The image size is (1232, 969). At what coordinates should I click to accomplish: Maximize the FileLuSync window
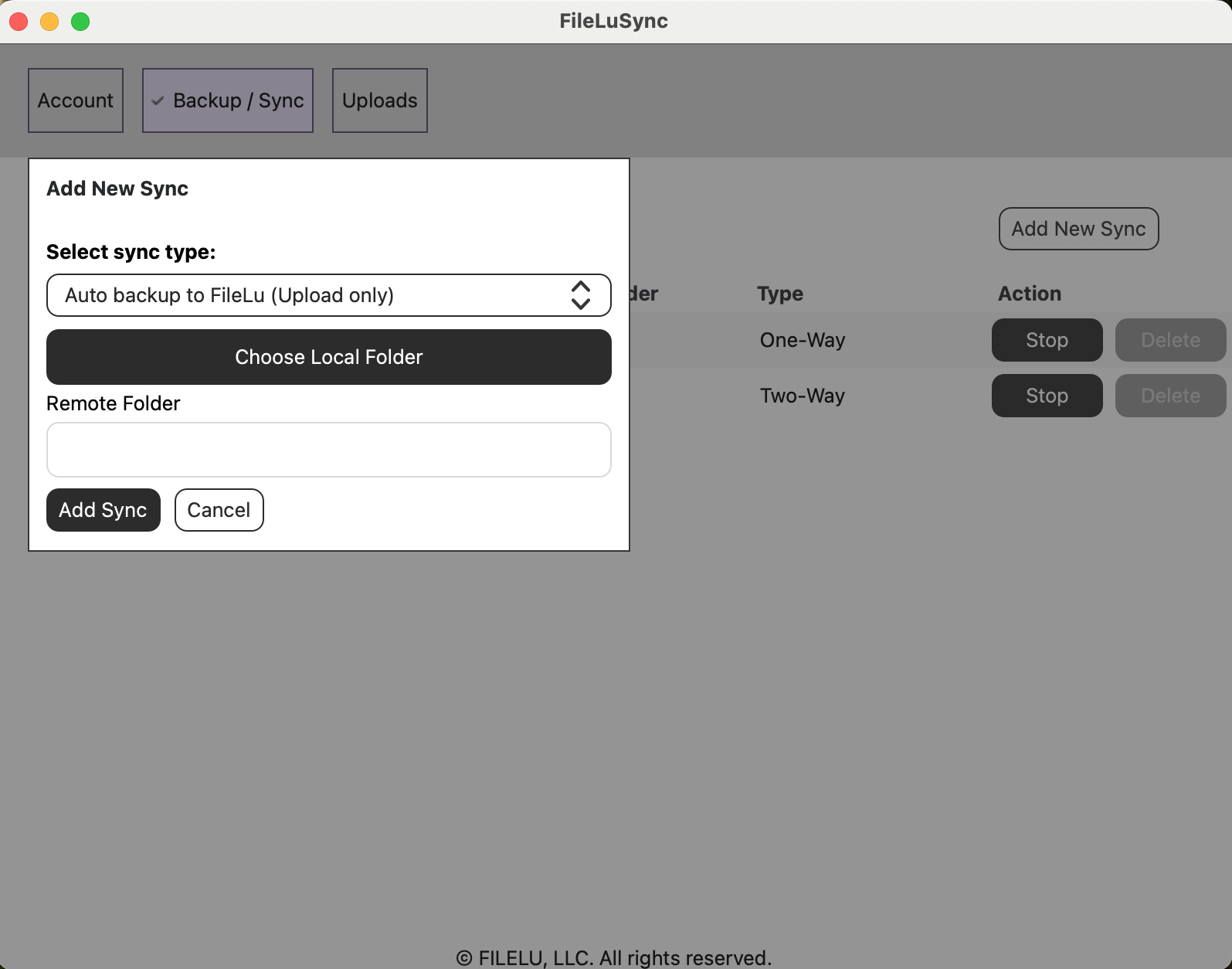point(80,22)
